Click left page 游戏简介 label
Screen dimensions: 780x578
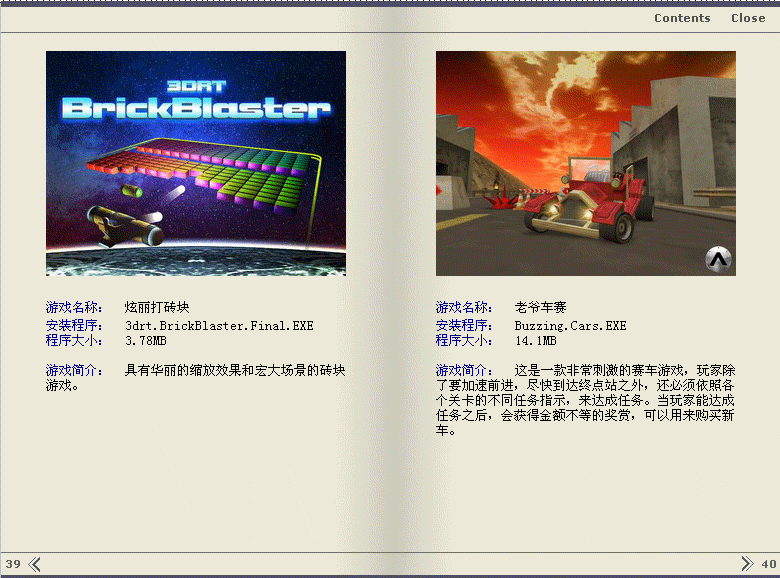point(74,370)
